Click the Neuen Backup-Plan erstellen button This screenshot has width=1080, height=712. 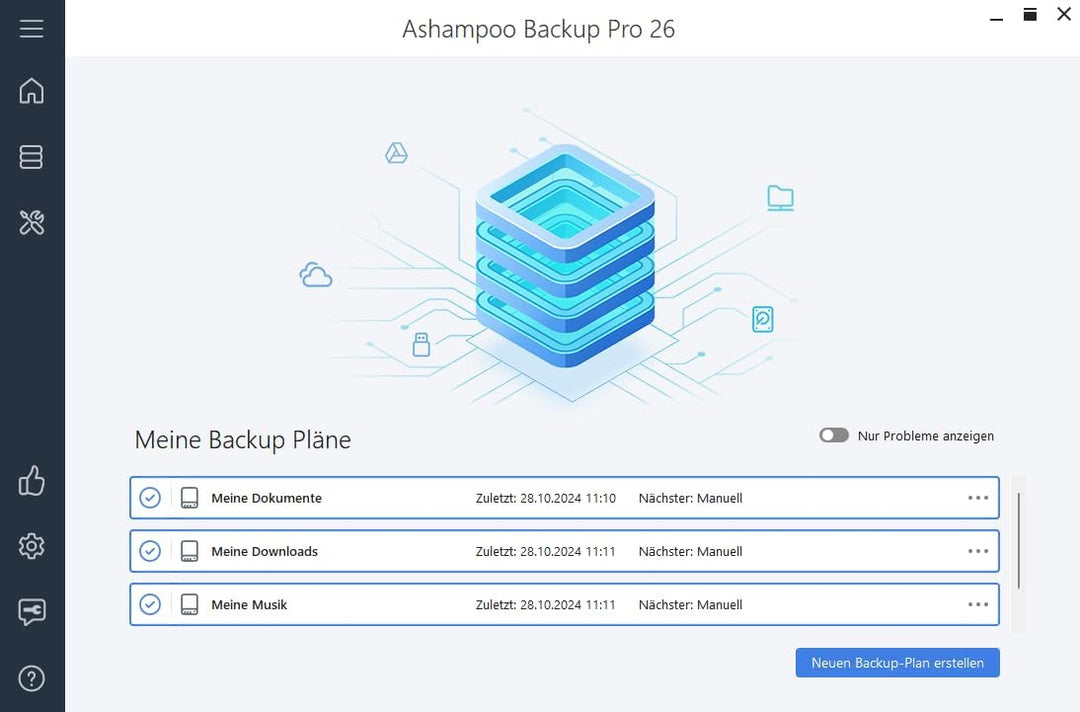pos(897,662)
